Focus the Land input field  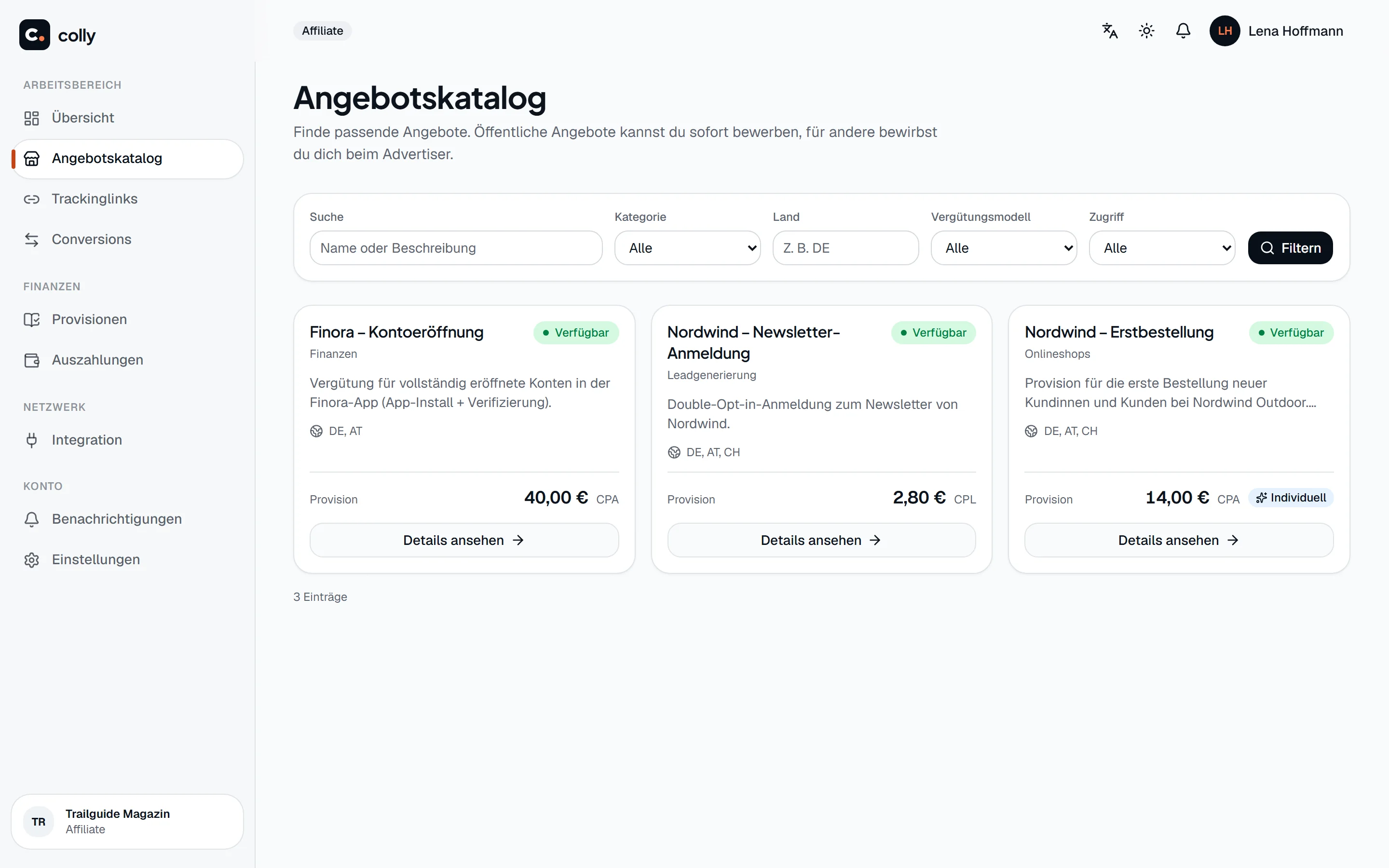tap(845, 248)
